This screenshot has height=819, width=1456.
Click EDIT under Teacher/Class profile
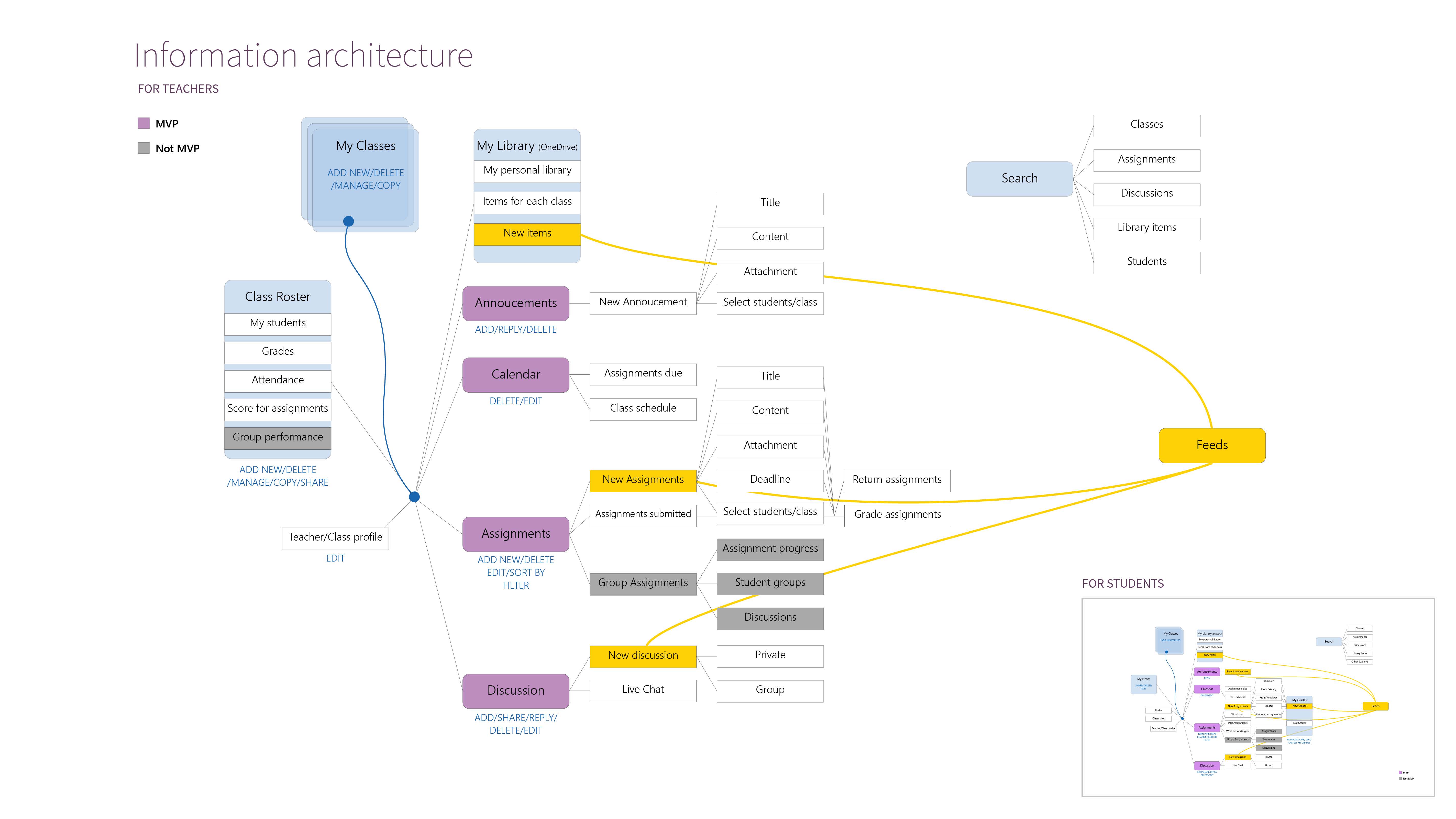[335, 558]
